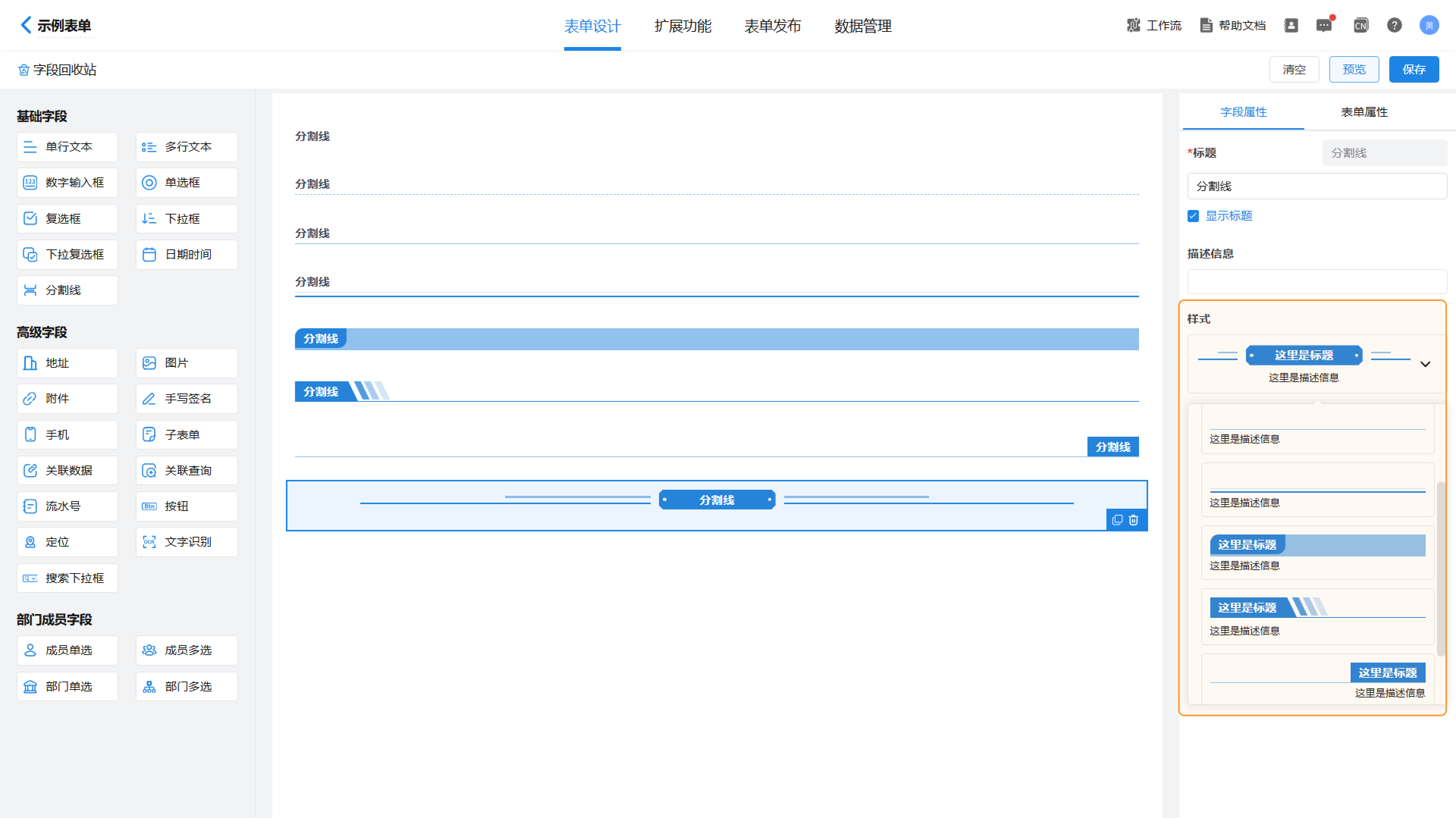Click the 保存 button

pyautogui.click(x=1414, y=69)
